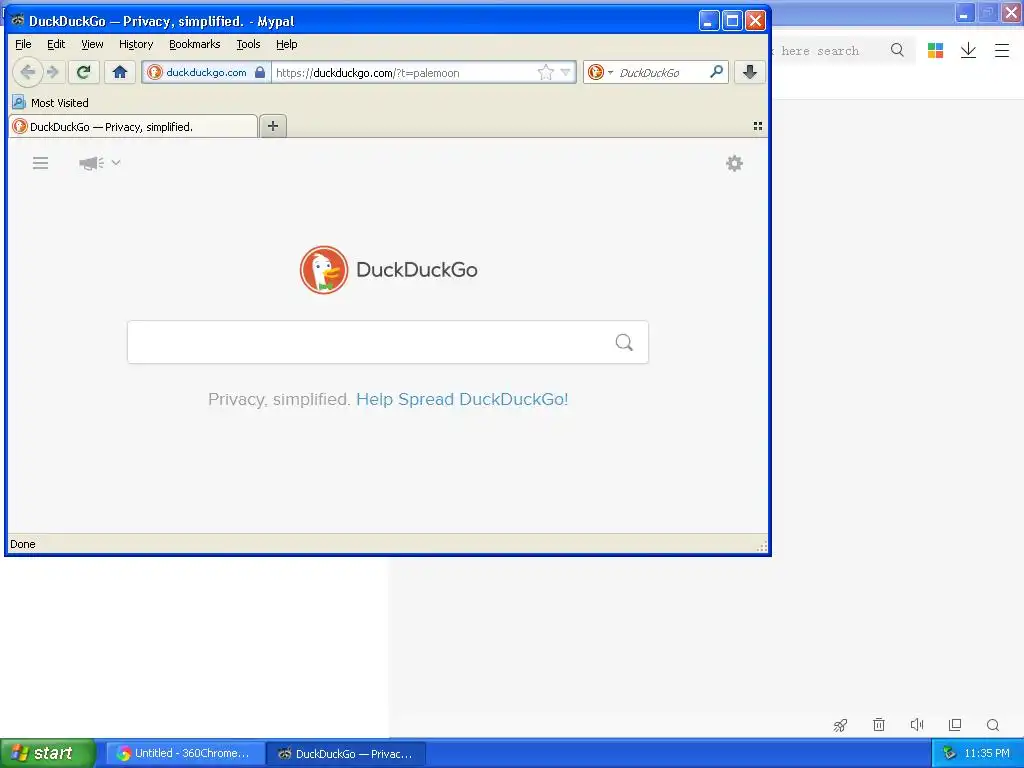Open downloads in the 360Chrome window
Viewport: 1024px width, 768px height.
[x=968, y=50]
